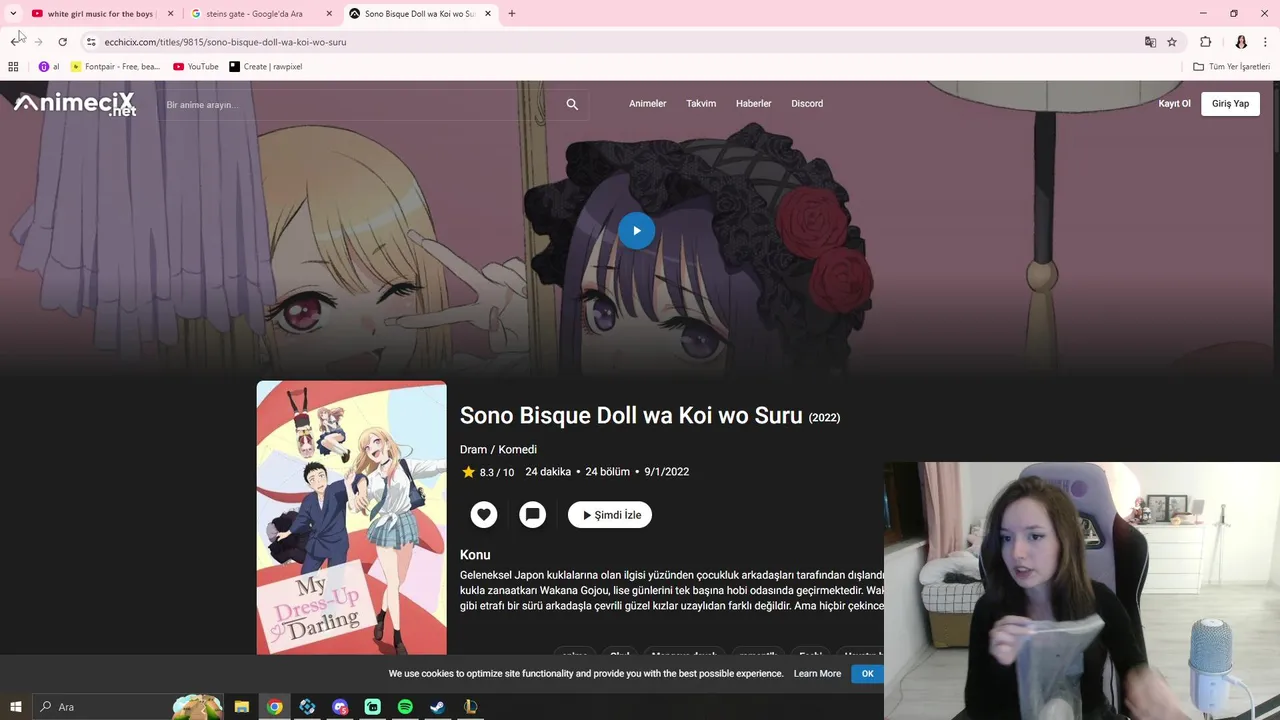Click the Konu heading
The width and height of the screenshot is (1280, 720).
point(475,555)
